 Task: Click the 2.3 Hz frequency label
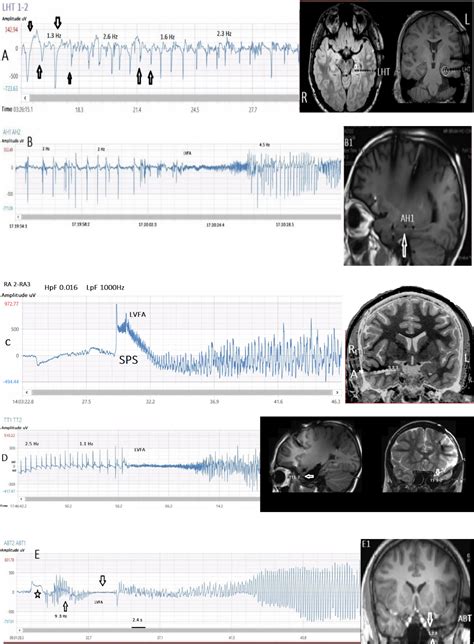pyautogui.click(x=224, y=34)
